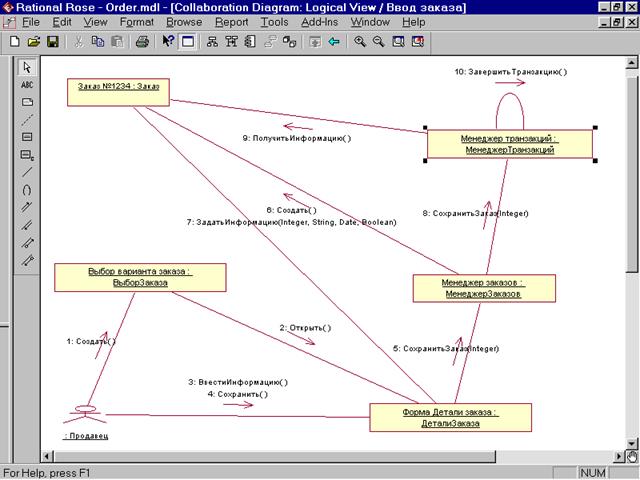Activate the context help arrow-question icon
Image resolution: width=640 pixels, height=480 pixels.
[168, 42]
